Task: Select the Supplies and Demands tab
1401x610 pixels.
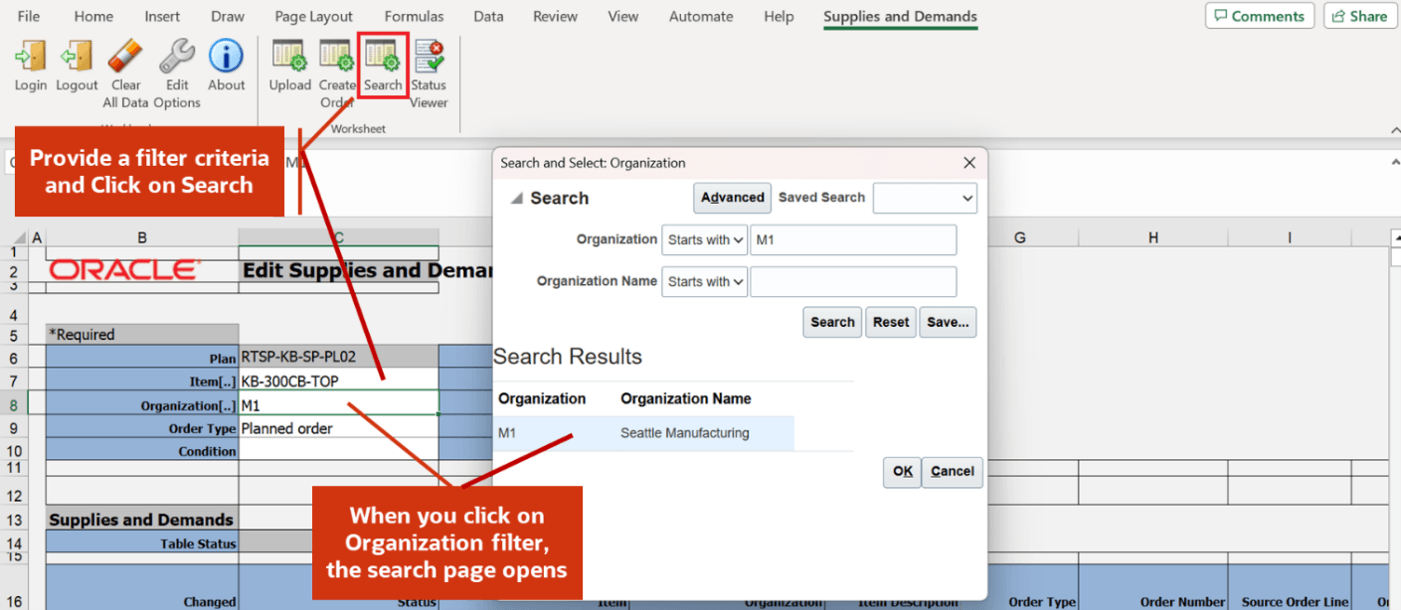Action: pyautogui.click(x=900, y=16)
